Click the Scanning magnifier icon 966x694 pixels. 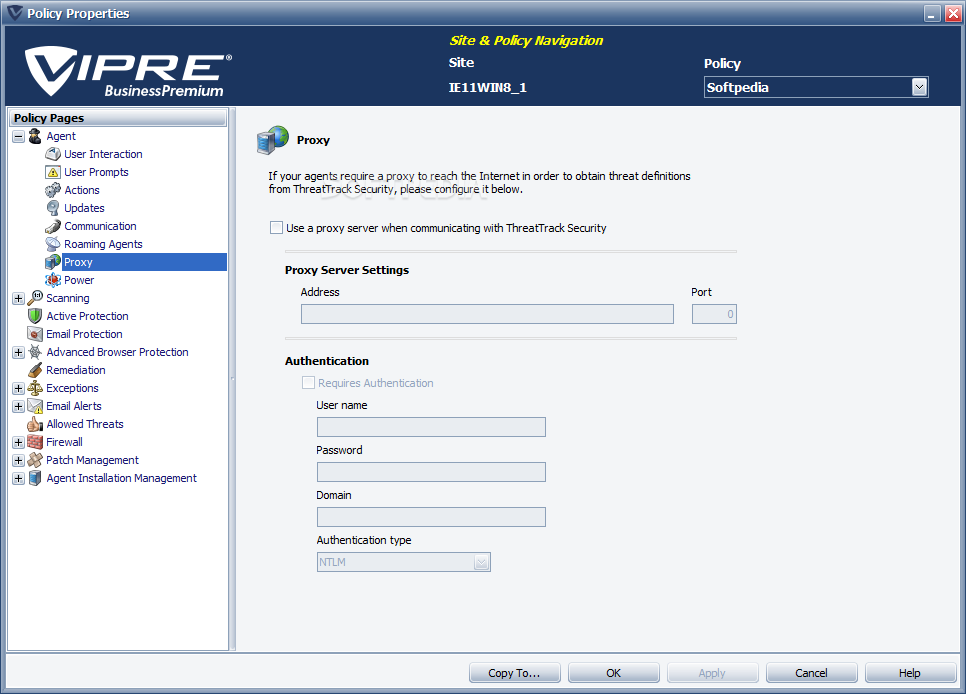pyautogui.click(x=35, y=298)
